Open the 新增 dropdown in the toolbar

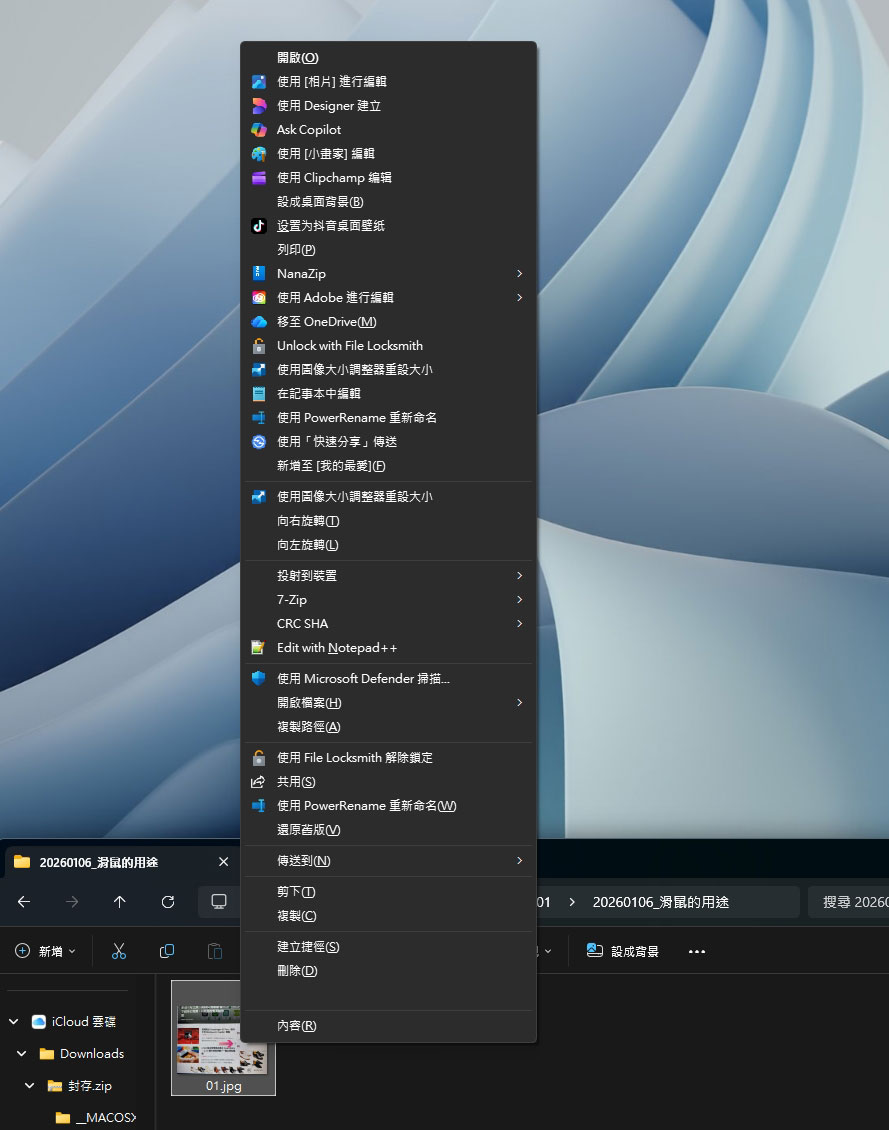pyautogui.click(x=44, y=951)
